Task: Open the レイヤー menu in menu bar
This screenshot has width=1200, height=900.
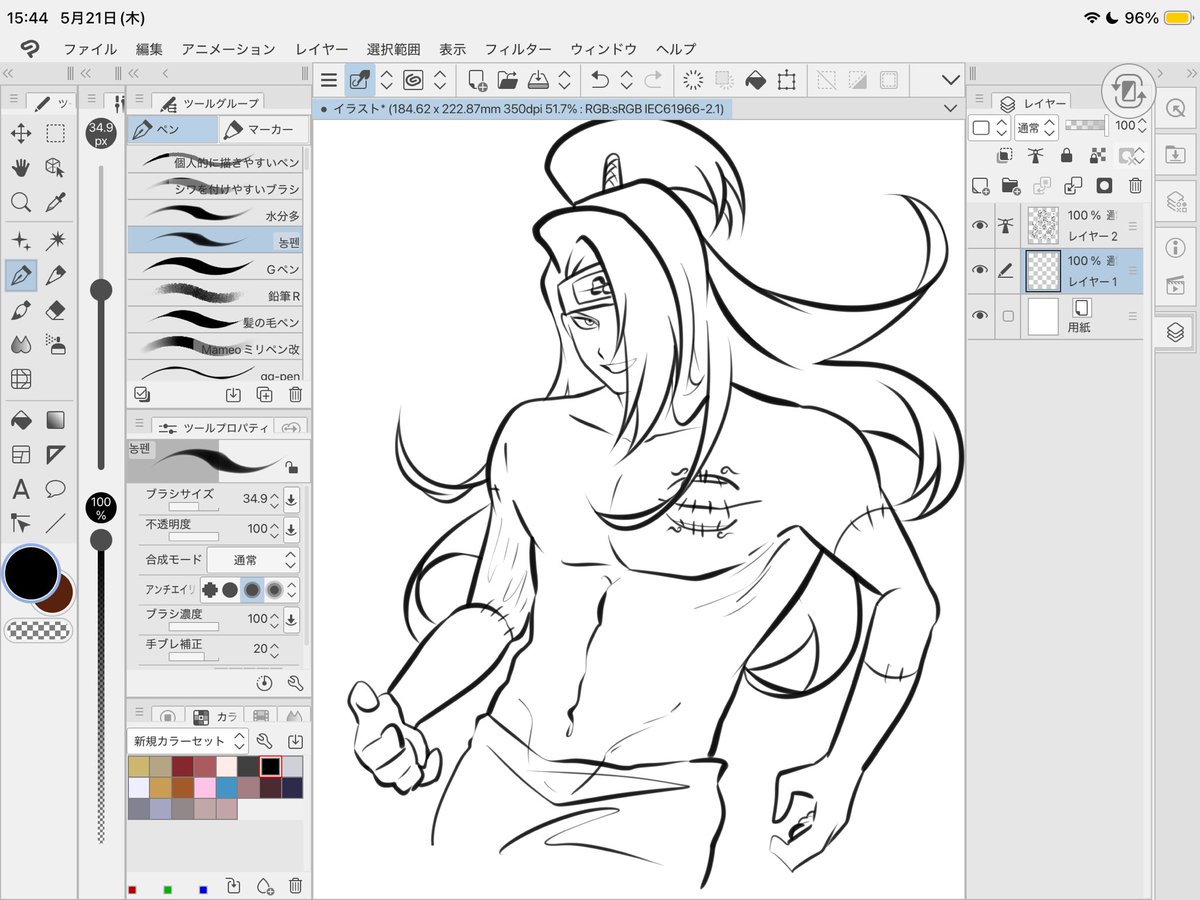Action: point(322,48)
